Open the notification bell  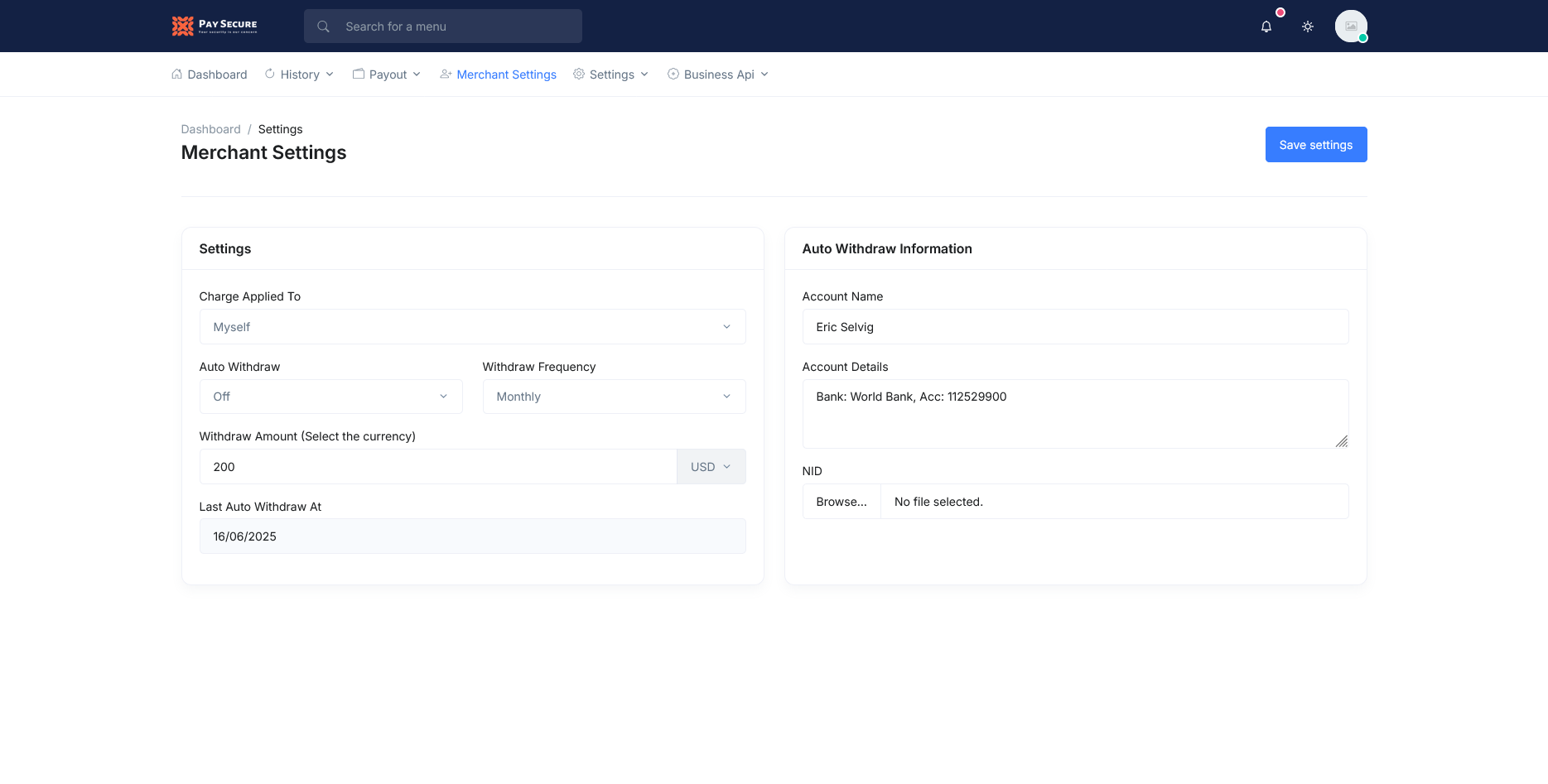[1266, 26]
